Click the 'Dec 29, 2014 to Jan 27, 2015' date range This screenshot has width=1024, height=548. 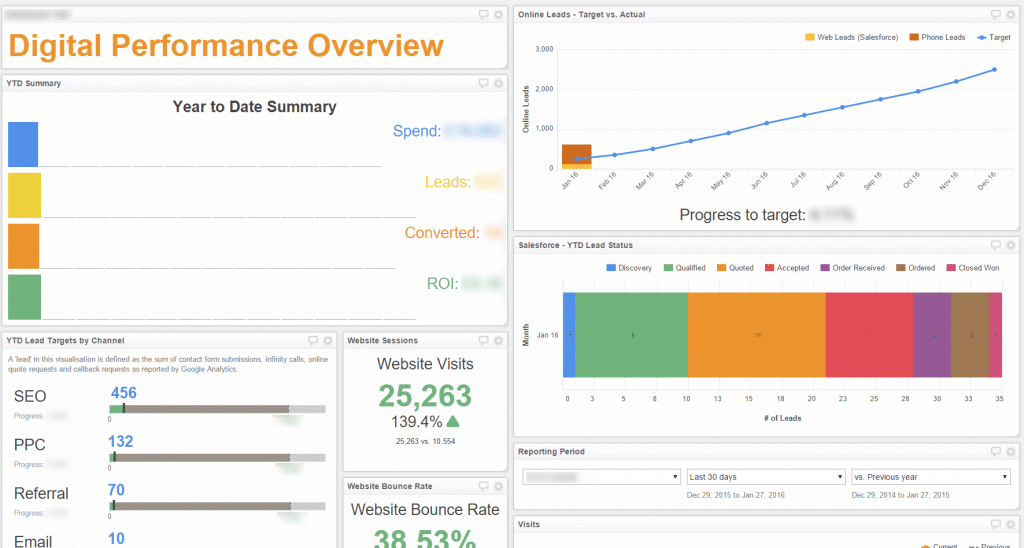pos(901,495)
